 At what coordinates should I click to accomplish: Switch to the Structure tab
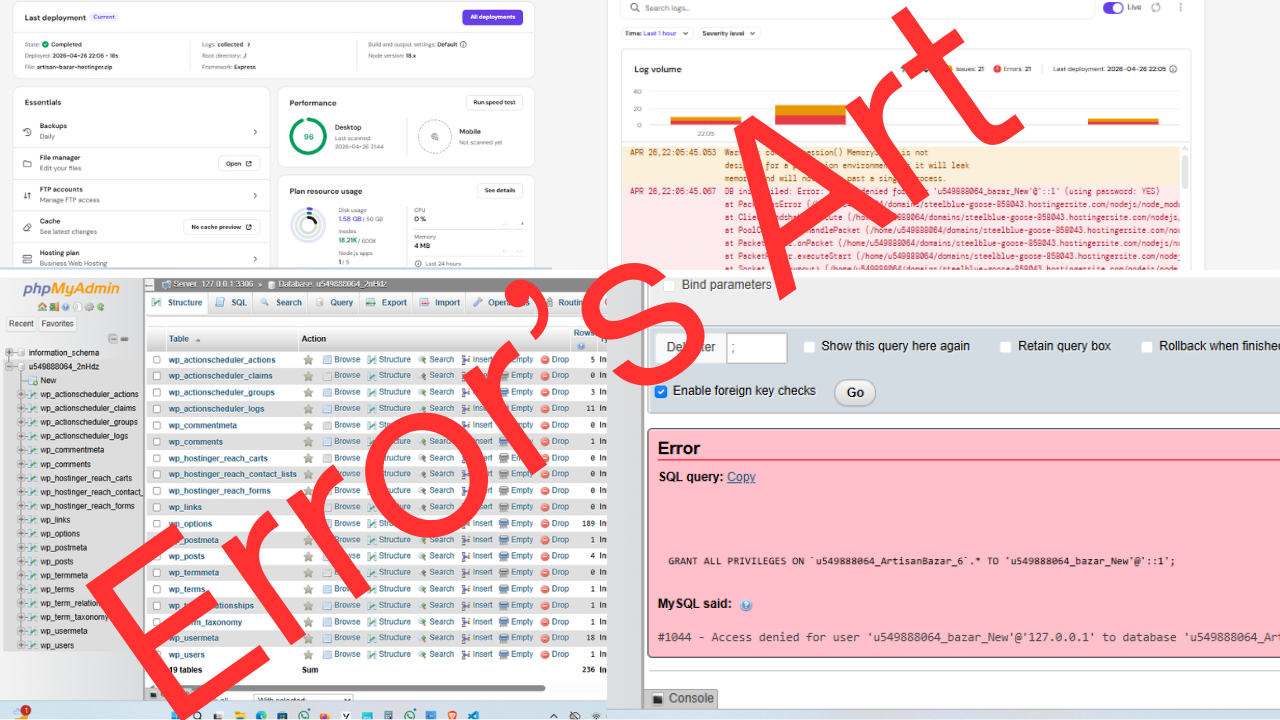click(177, 302)
